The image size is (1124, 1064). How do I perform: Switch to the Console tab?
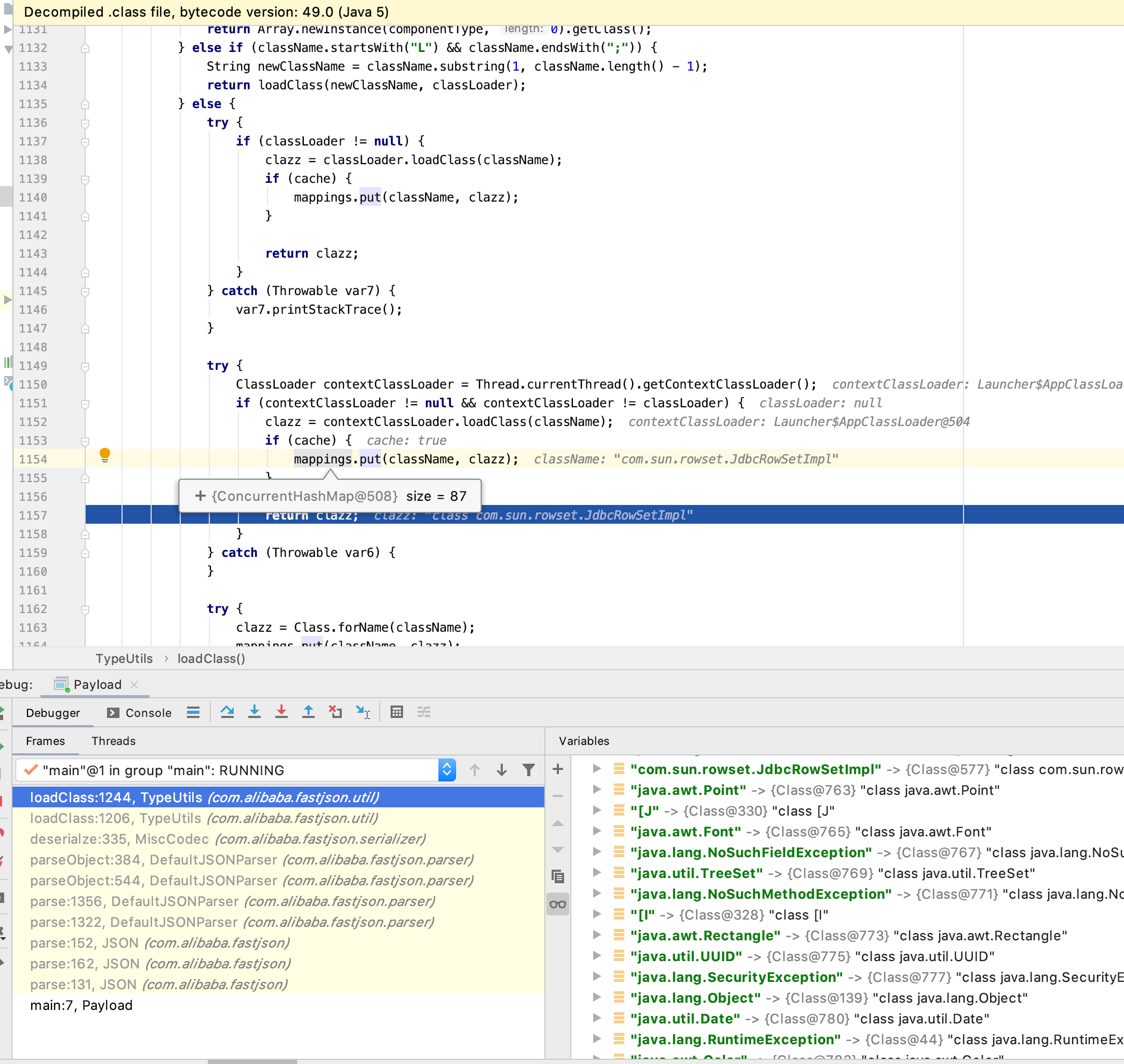pos(139,712)
